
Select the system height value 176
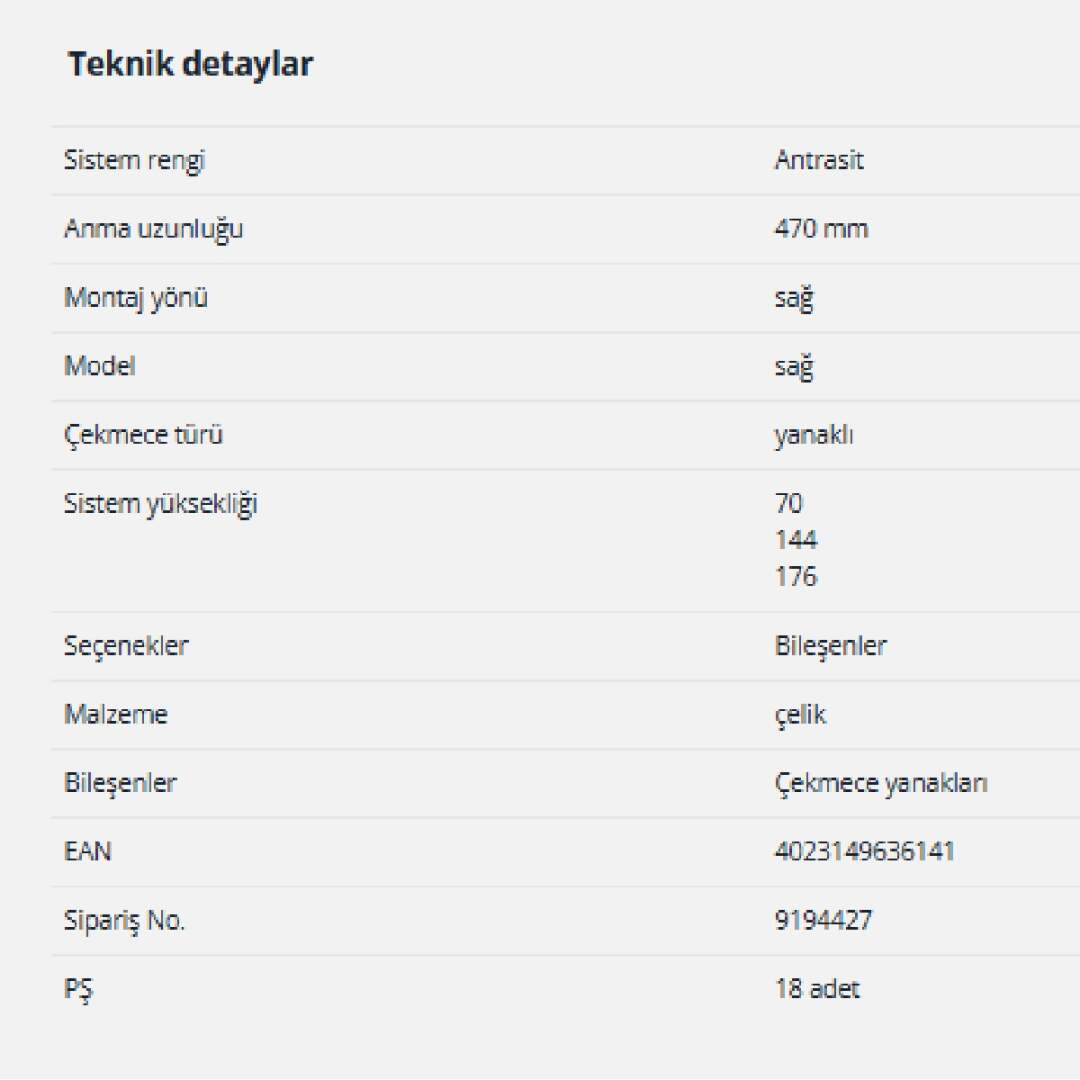tap(795, 576)
